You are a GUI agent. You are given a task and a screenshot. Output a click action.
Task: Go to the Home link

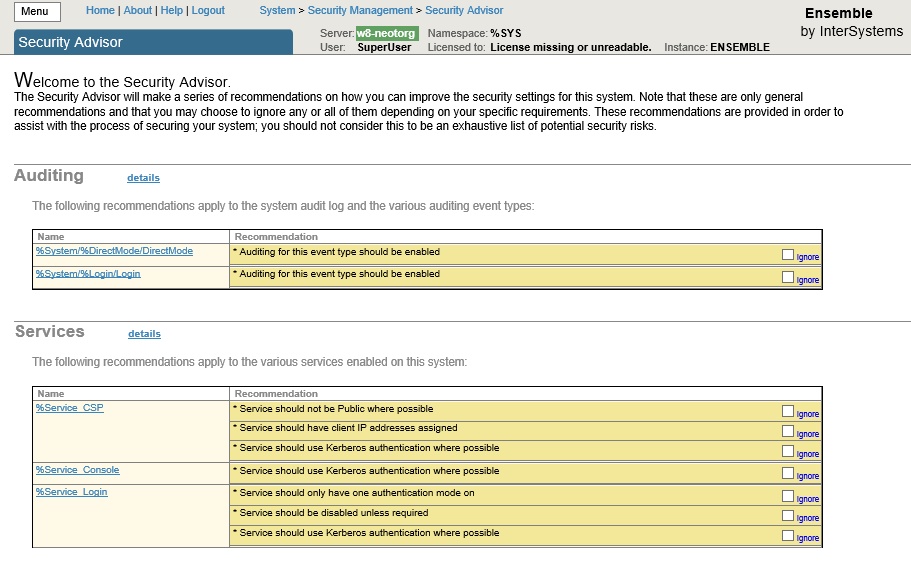[x=100, y=10]
